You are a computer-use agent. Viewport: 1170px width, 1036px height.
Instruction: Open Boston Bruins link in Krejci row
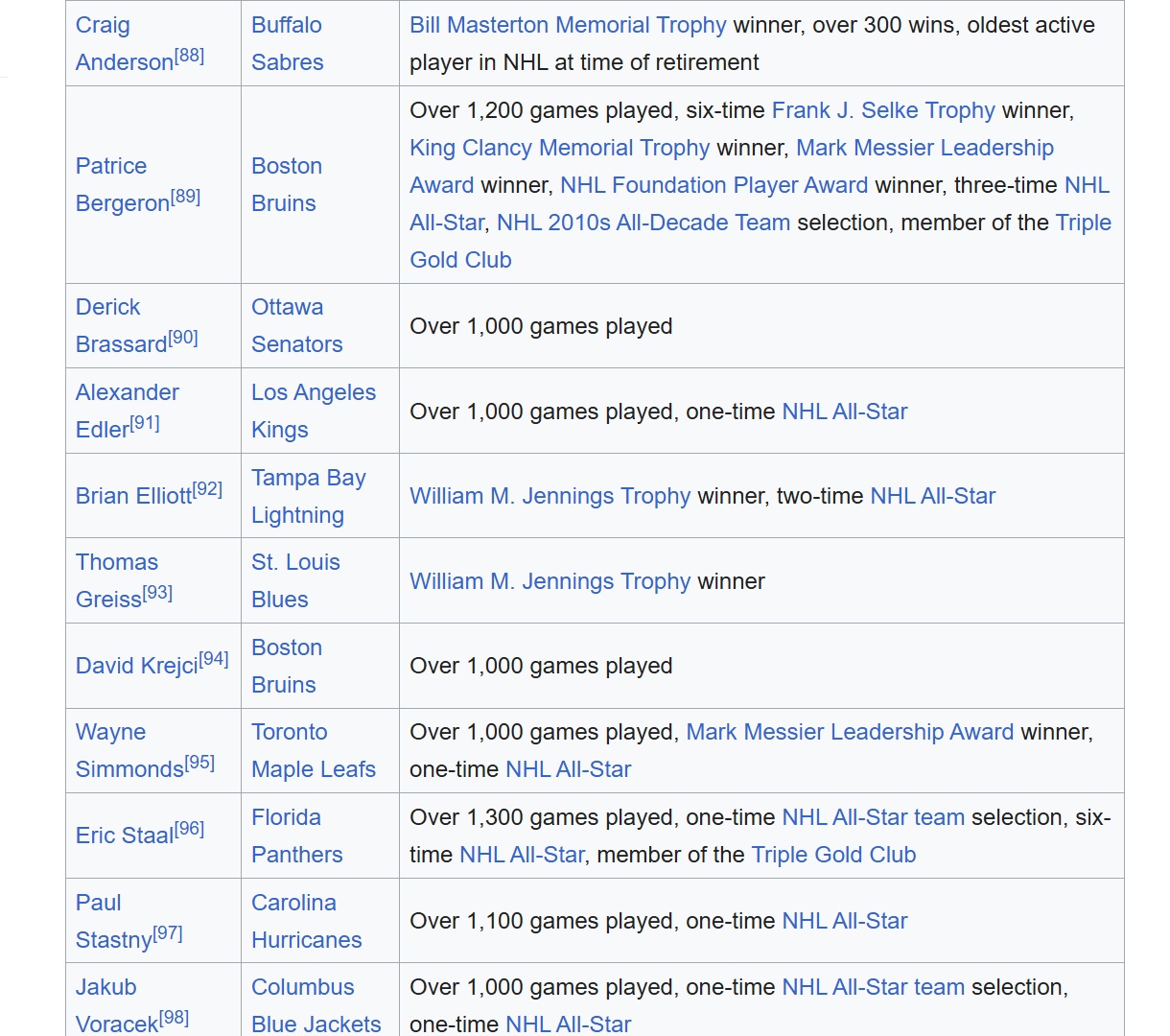286,666
